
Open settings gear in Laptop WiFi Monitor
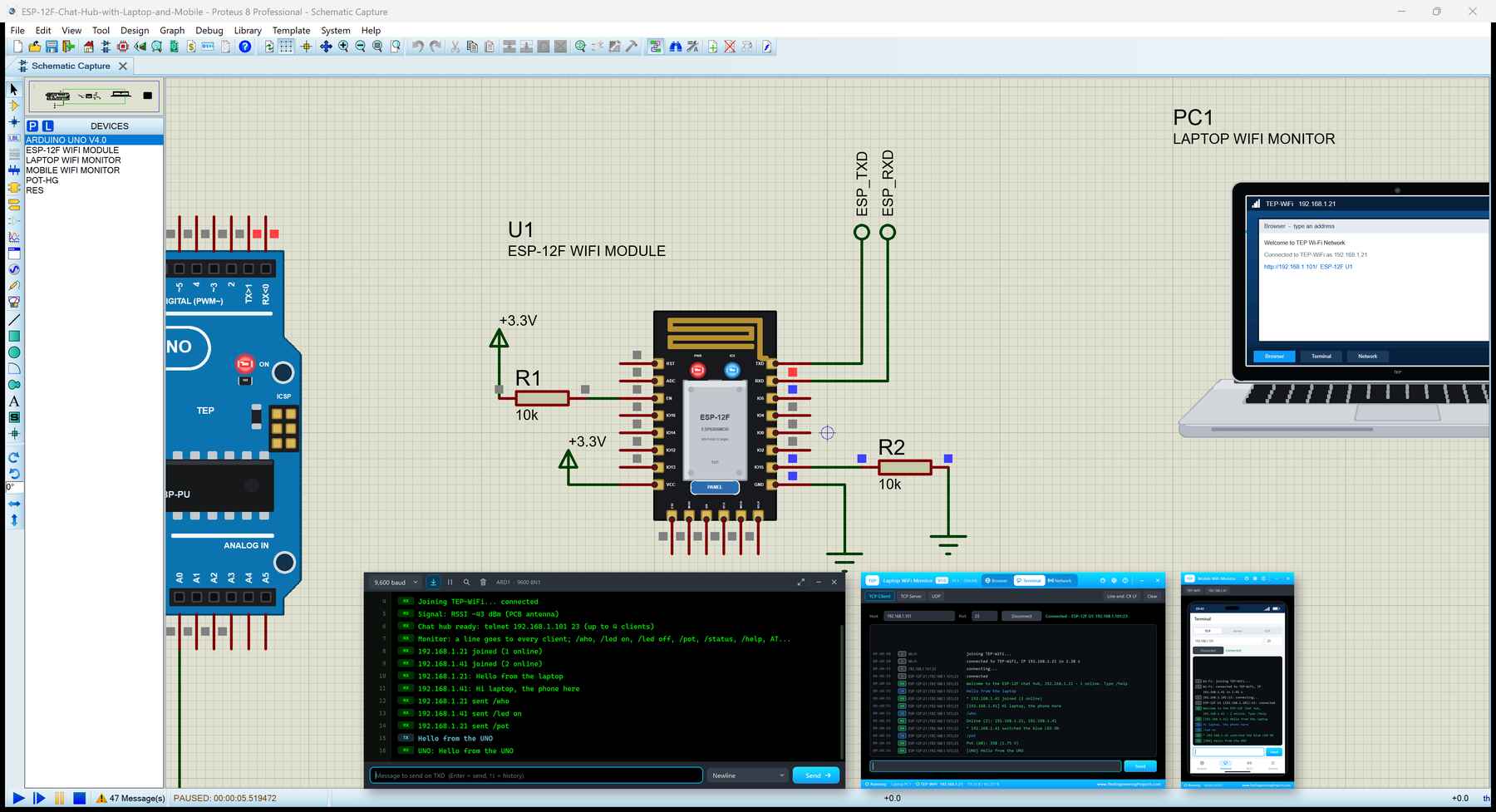[1114, 580]
